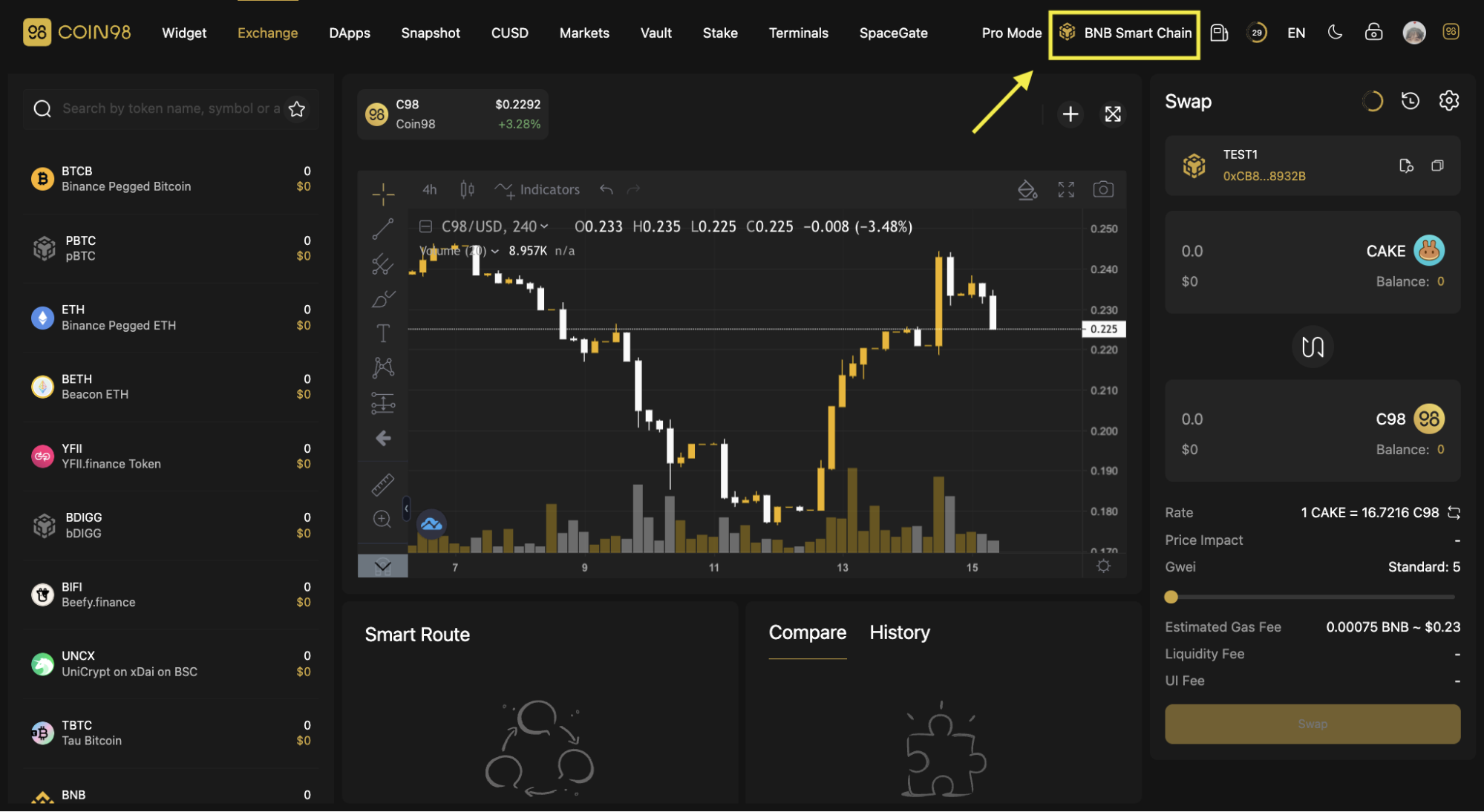
Task: Open the C98/USD 240 symbol dropdown
Action: [x=495, y=227]
